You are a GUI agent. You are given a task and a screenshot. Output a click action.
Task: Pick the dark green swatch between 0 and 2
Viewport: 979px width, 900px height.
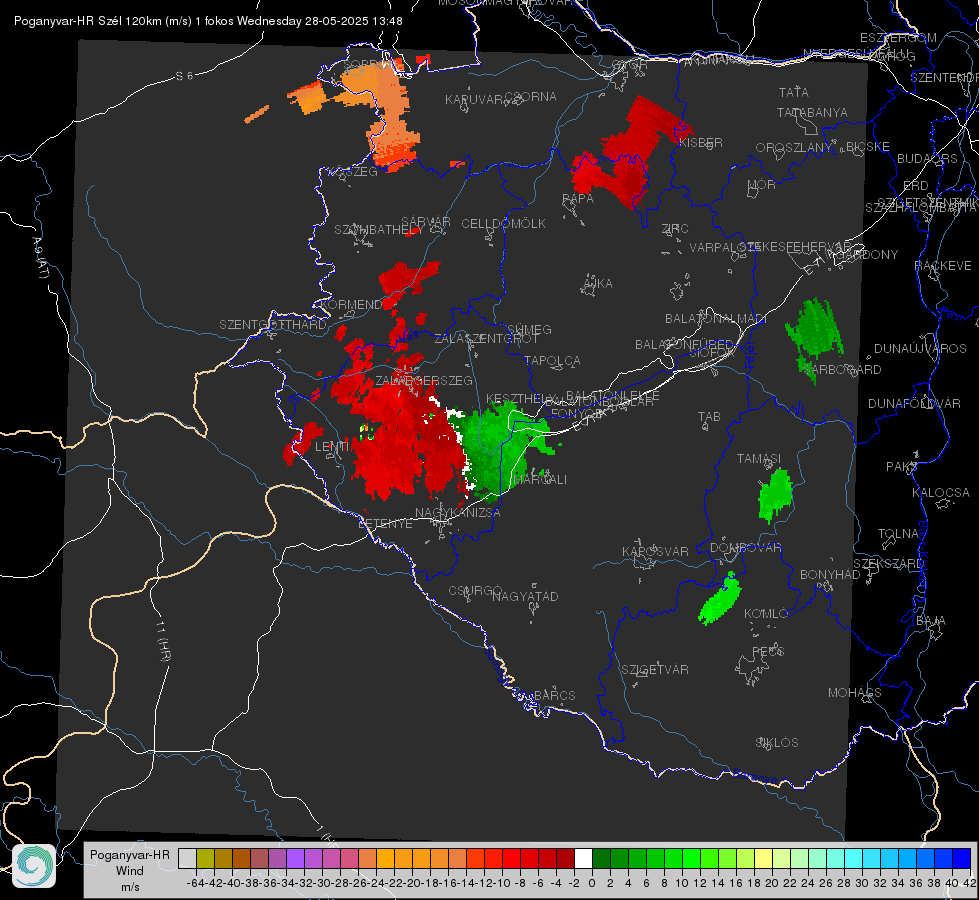(601, 859)
